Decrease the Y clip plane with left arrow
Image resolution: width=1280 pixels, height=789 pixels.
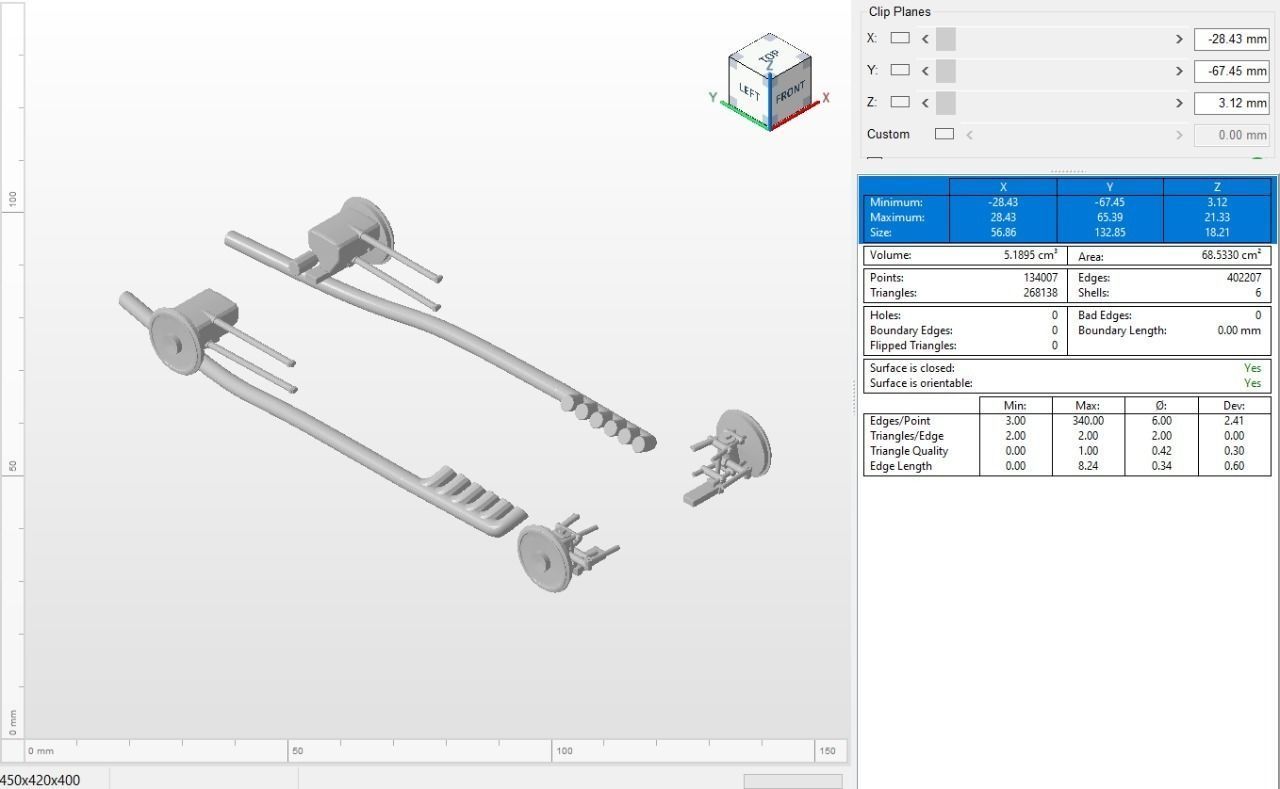[x=925, y=71]
